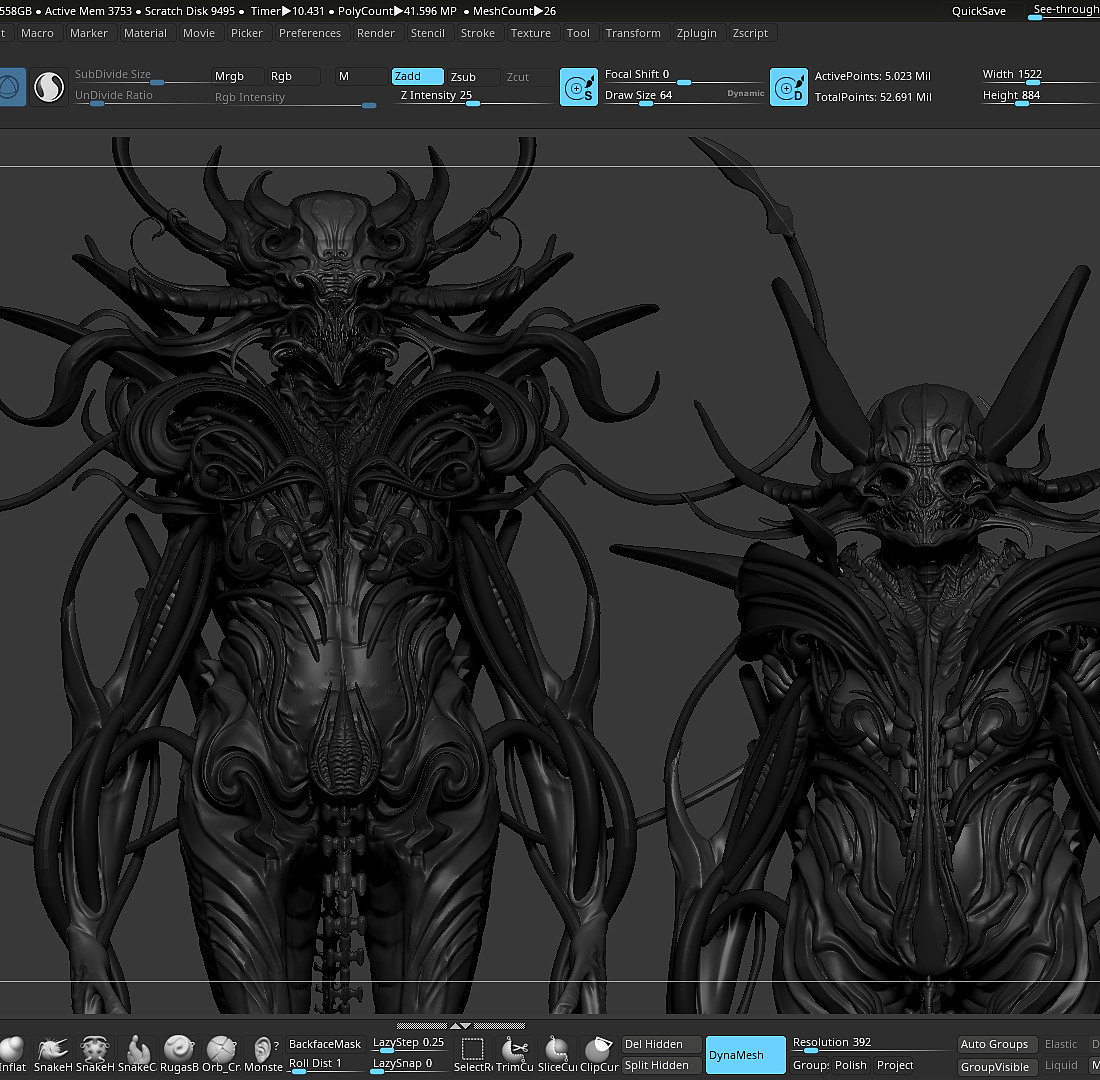Click the QuickSave button
The width and height of the screenshot is (1100, 1080).
pyautogui.click(x=979, y=11)
